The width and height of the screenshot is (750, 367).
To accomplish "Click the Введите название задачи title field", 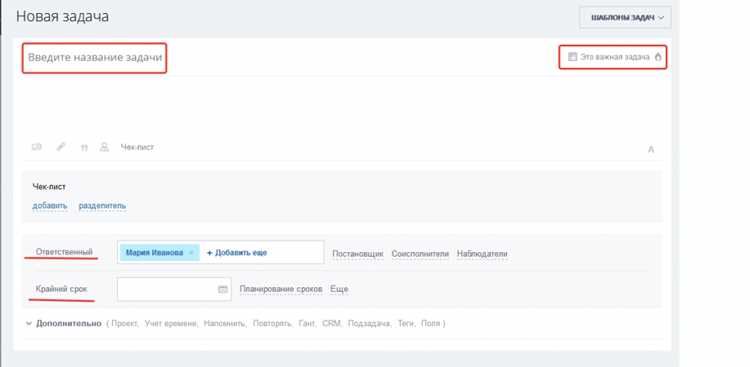I will (95, 57).
